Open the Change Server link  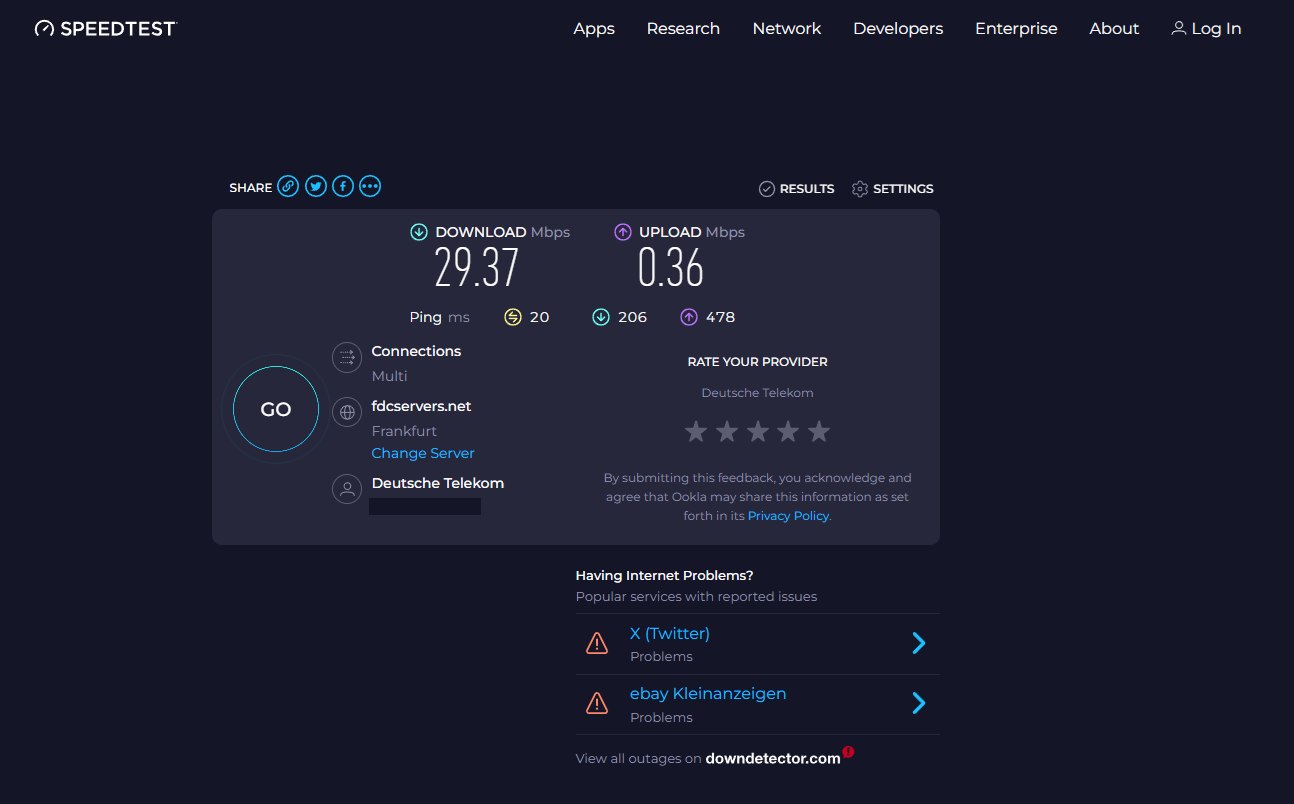422,453
